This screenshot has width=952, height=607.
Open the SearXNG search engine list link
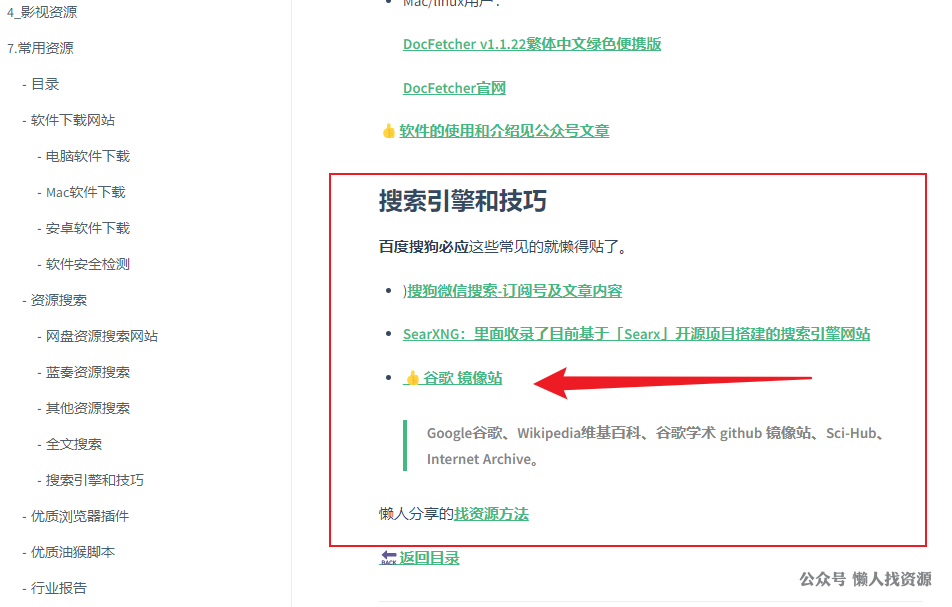click(x=636, y=334)
